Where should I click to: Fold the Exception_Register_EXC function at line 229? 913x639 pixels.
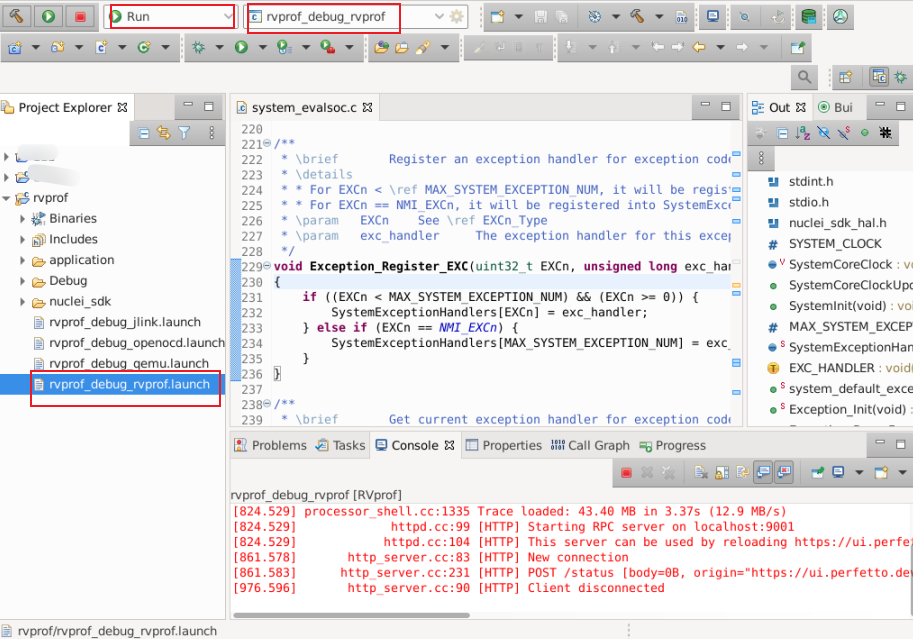click(x=267, y=267)
